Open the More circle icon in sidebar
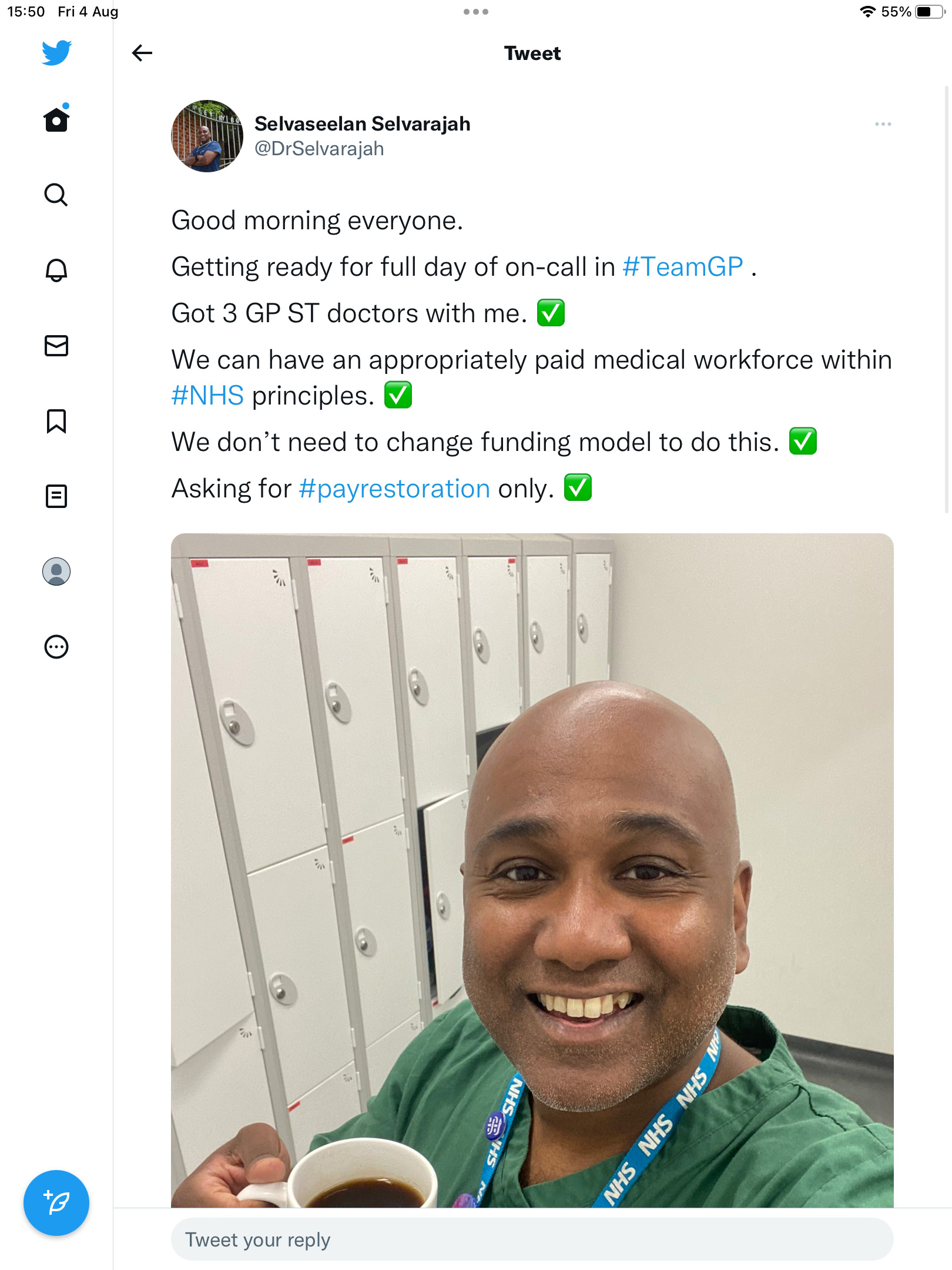 click(56, 647)
